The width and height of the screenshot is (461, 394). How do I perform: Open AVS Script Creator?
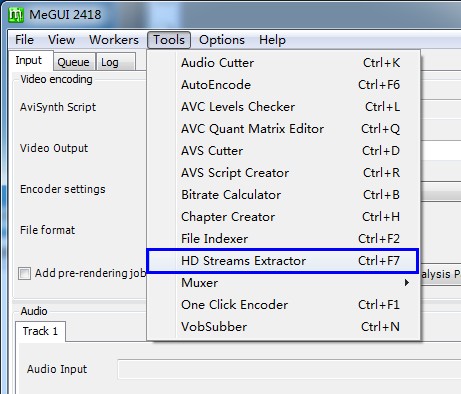283,173
